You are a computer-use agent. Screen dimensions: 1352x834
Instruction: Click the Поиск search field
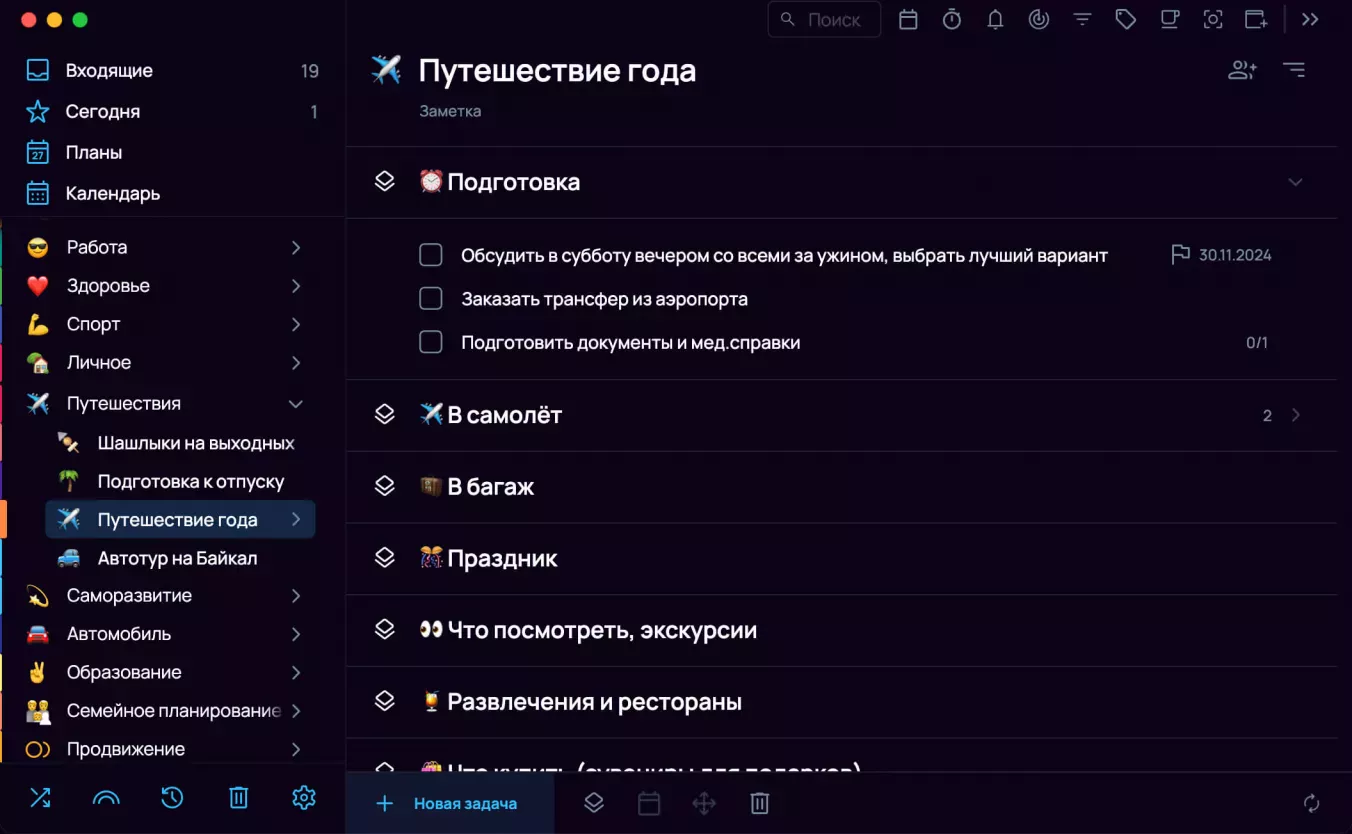tap(824, 19)
